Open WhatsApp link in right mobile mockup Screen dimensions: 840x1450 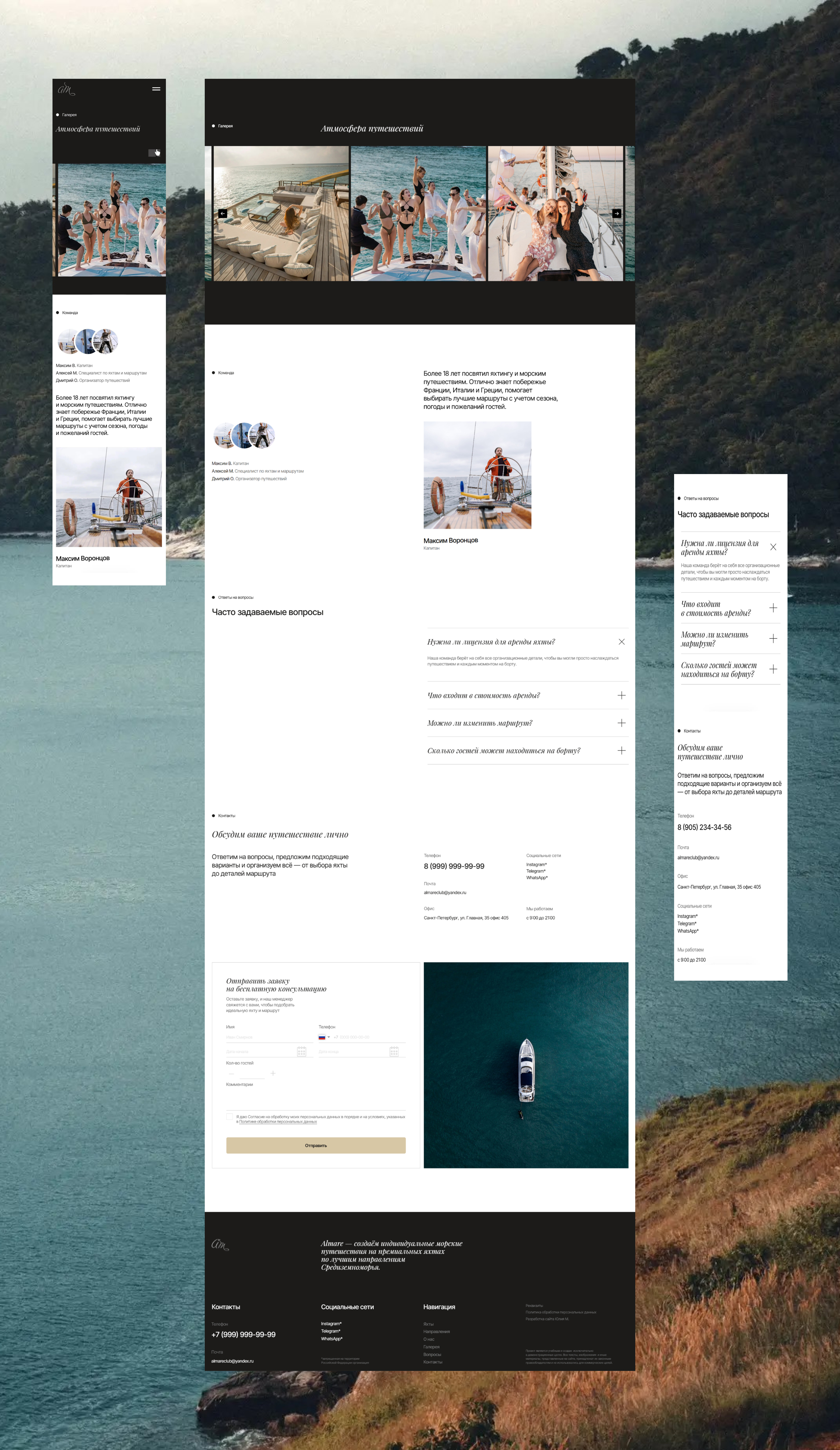tap(688, 931)
